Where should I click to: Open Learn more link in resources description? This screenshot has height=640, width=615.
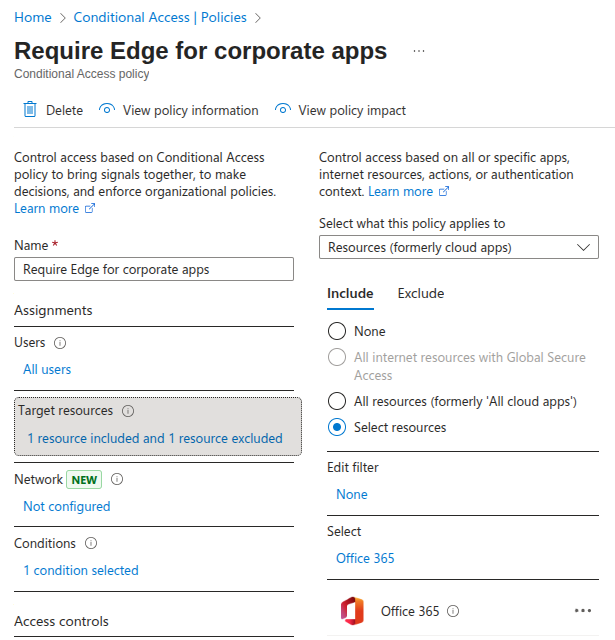400,191
